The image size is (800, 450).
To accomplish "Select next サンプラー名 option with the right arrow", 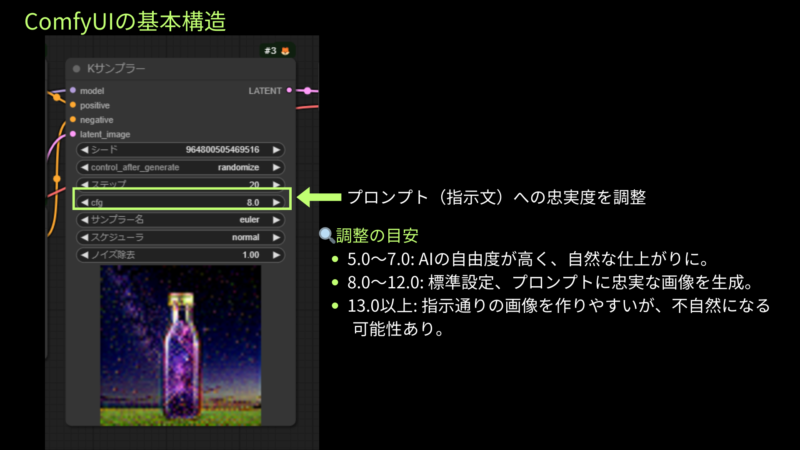I will point(276,219).
